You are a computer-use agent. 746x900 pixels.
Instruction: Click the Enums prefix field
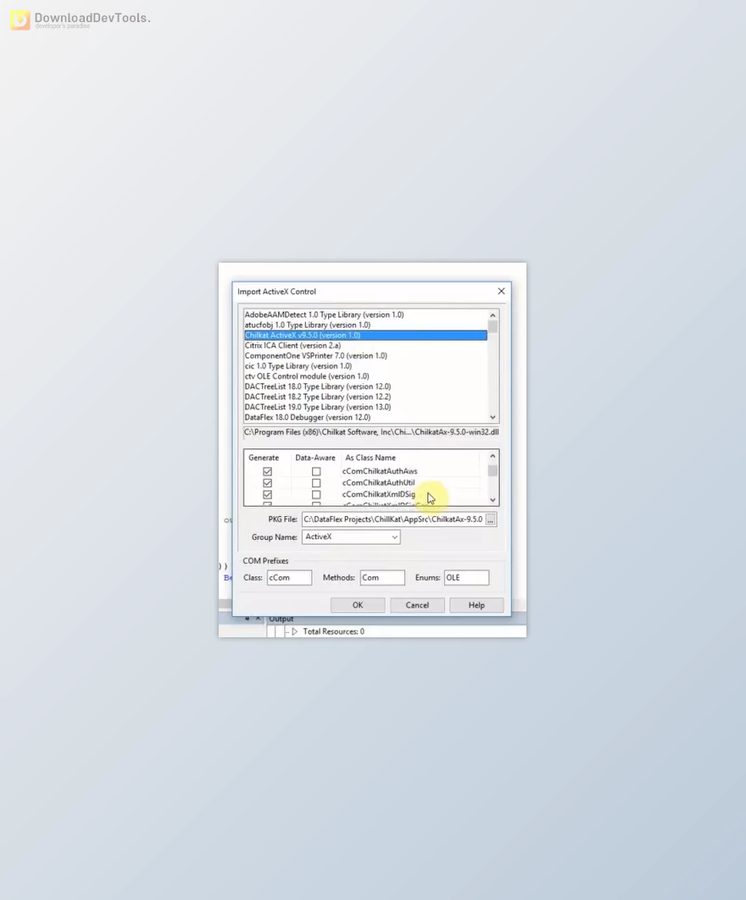467,577
